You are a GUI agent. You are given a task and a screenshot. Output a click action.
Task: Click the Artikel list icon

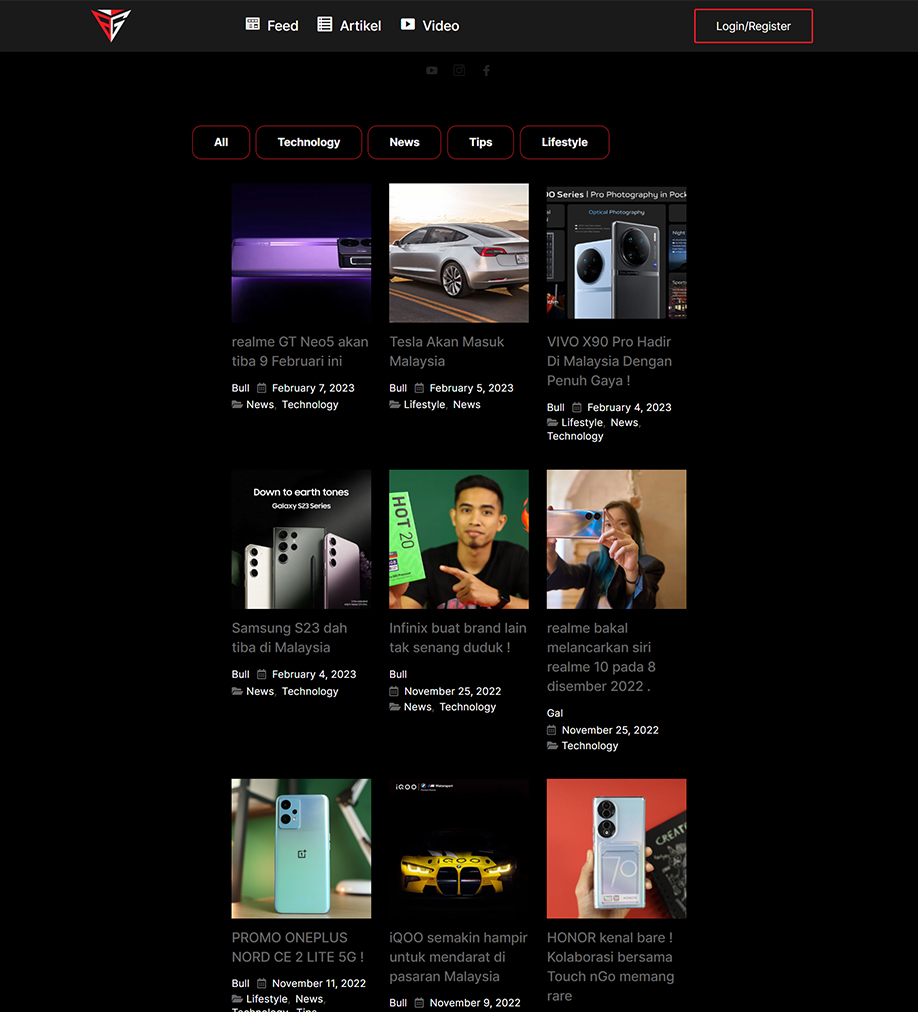pyautogui.click(x=325, y=24)
